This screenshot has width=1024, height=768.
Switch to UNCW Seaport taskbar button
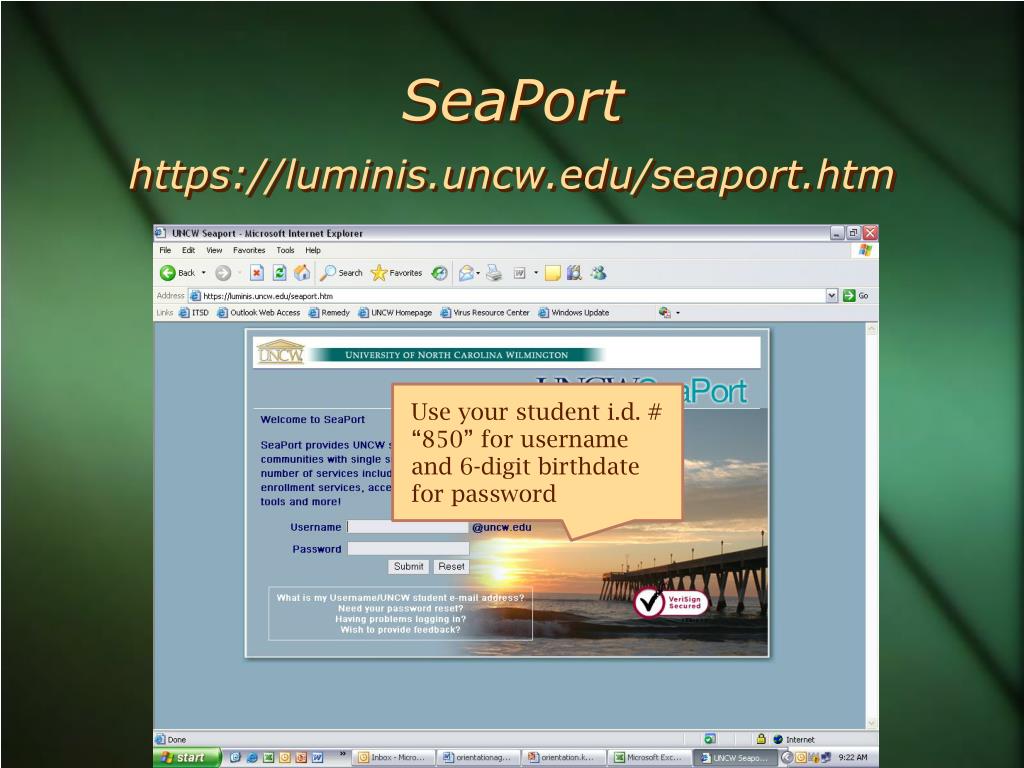click(735, 758)
